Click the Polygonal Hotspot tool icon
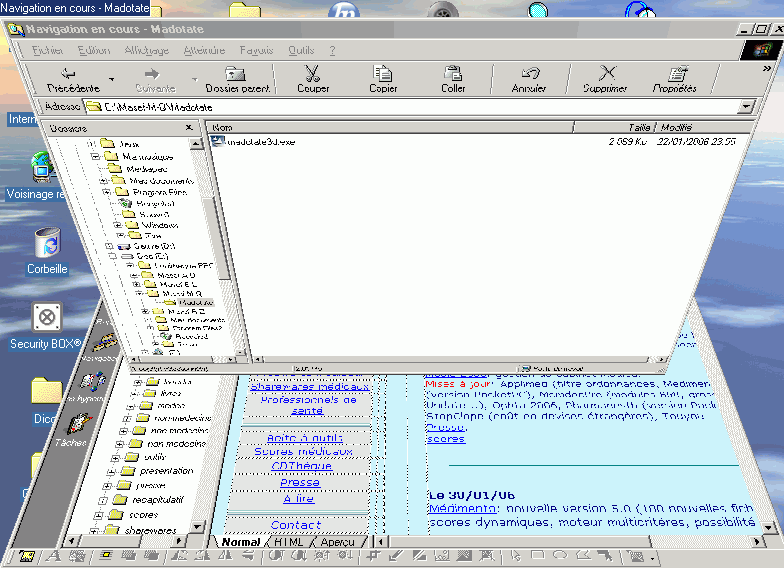 (583, 554)
